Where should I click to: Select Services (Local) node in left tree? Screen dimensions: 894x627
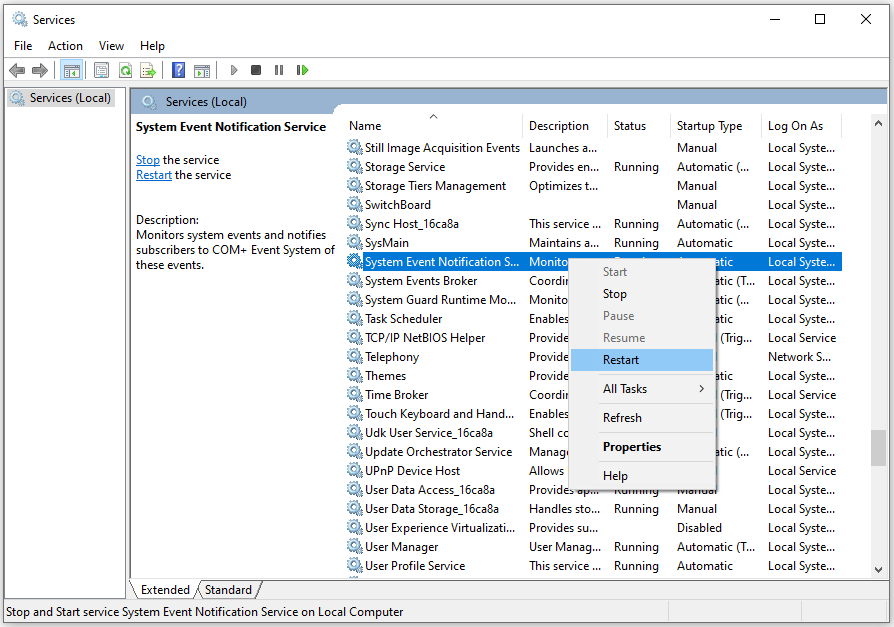point(62,98)
